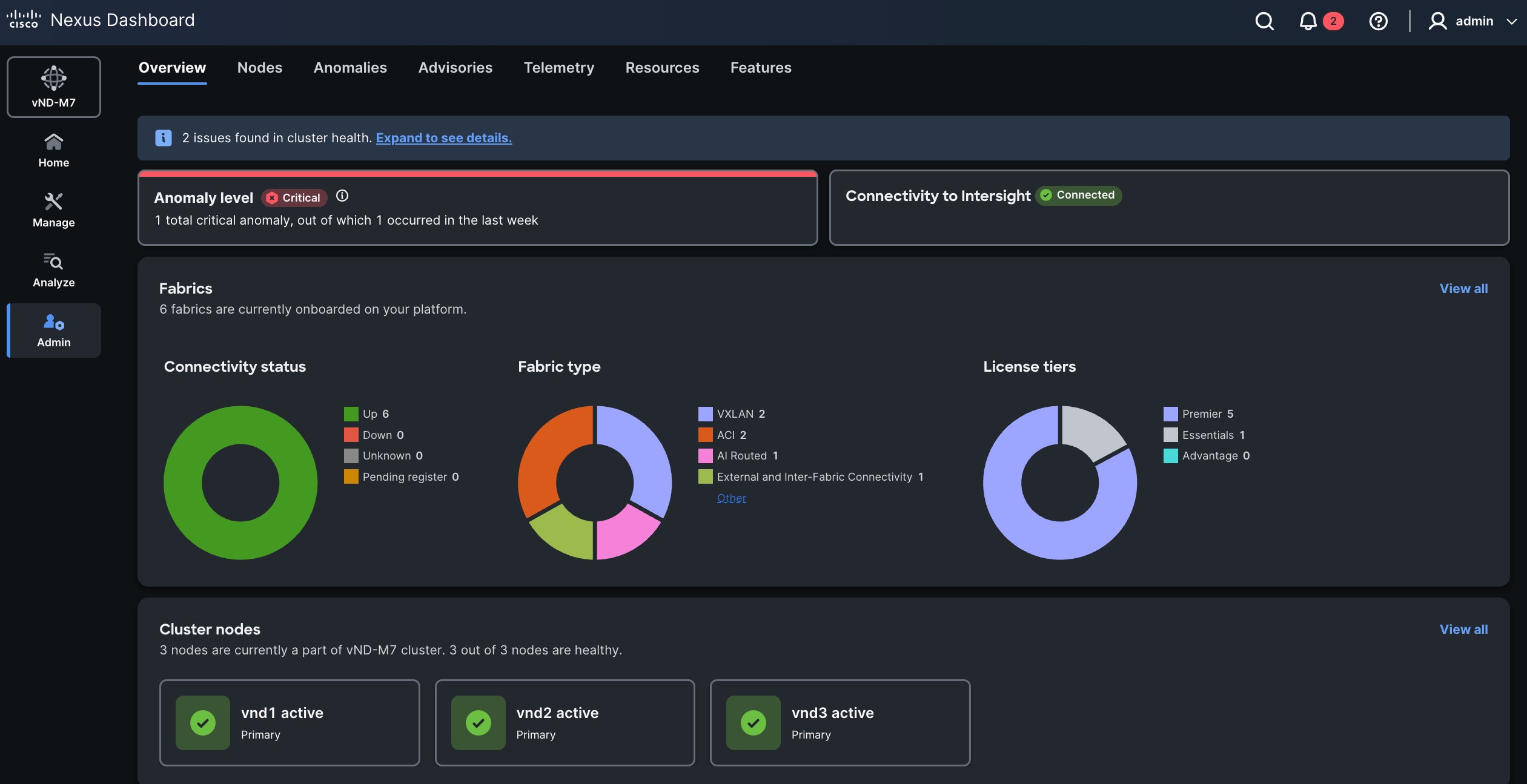Select the Admin sidebar item
This screenshot has height=784, width=1527.
pos(54,331)
